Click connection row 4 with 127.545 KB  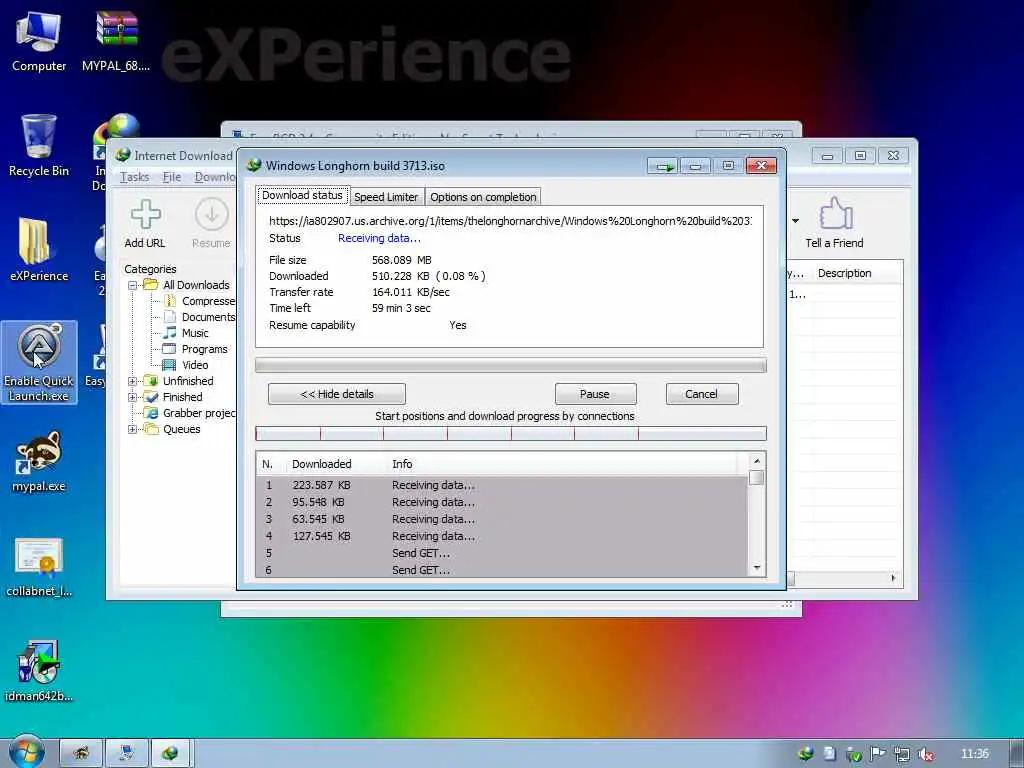[502, 536]
